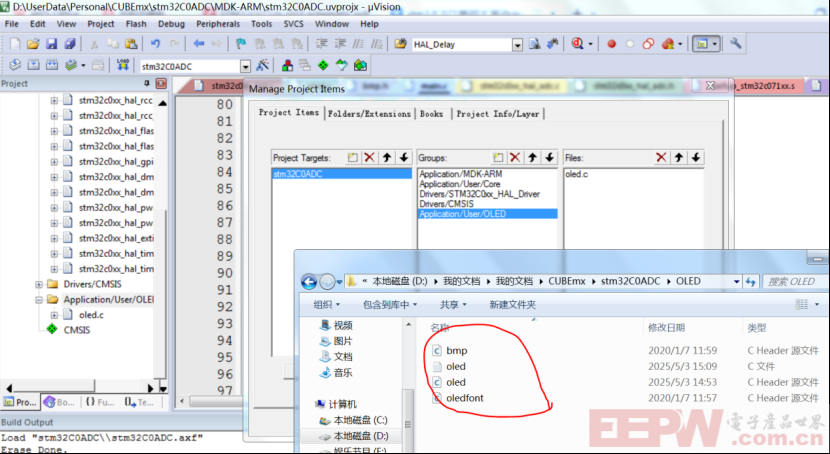Open the Debug menu
830x454 pixels.
172,24
